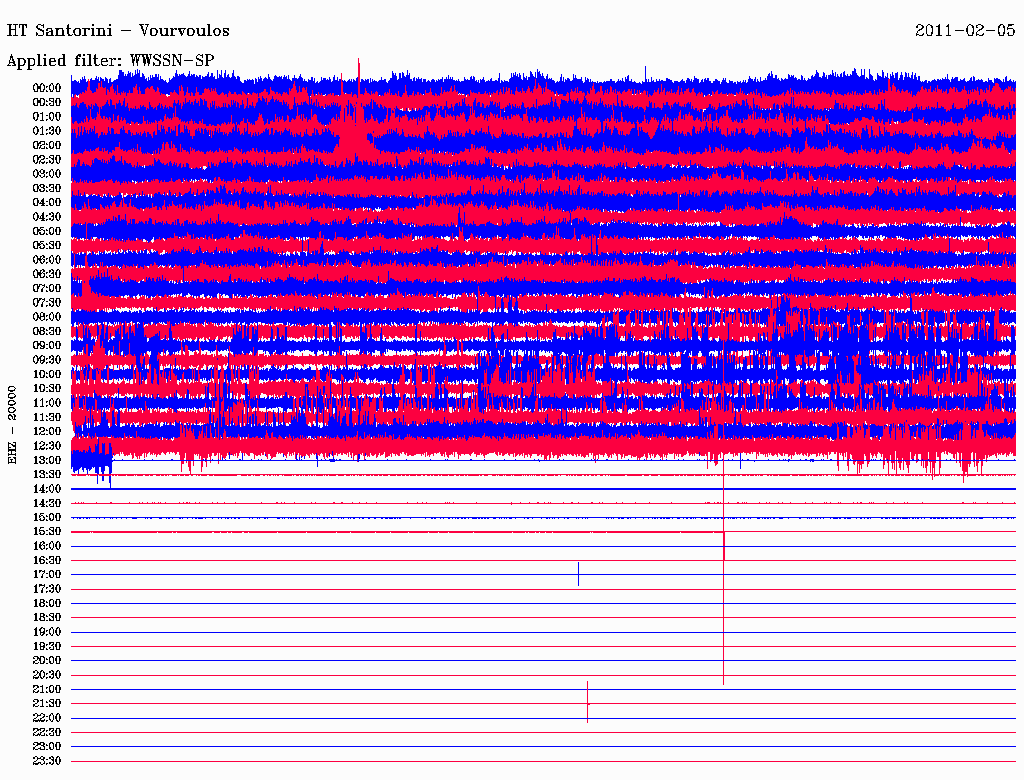The height and width of the screenshot is (780, 1024).
Task: Select the 14:00 time label
Action: coord(47,489)
